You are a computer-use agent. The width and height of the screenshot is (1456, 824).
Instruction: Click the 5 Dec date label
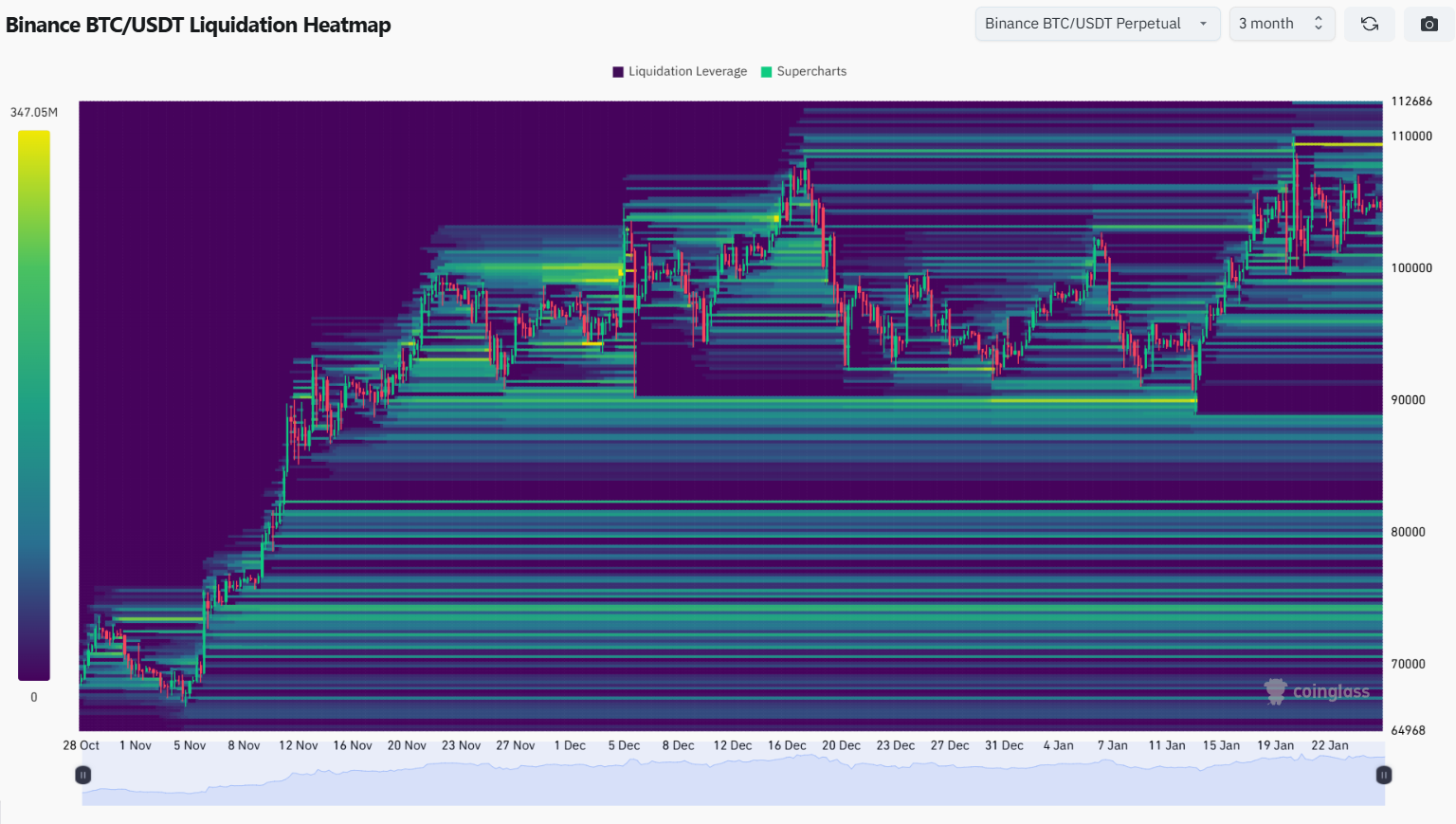pyautogui.click(x=624, y=745)
